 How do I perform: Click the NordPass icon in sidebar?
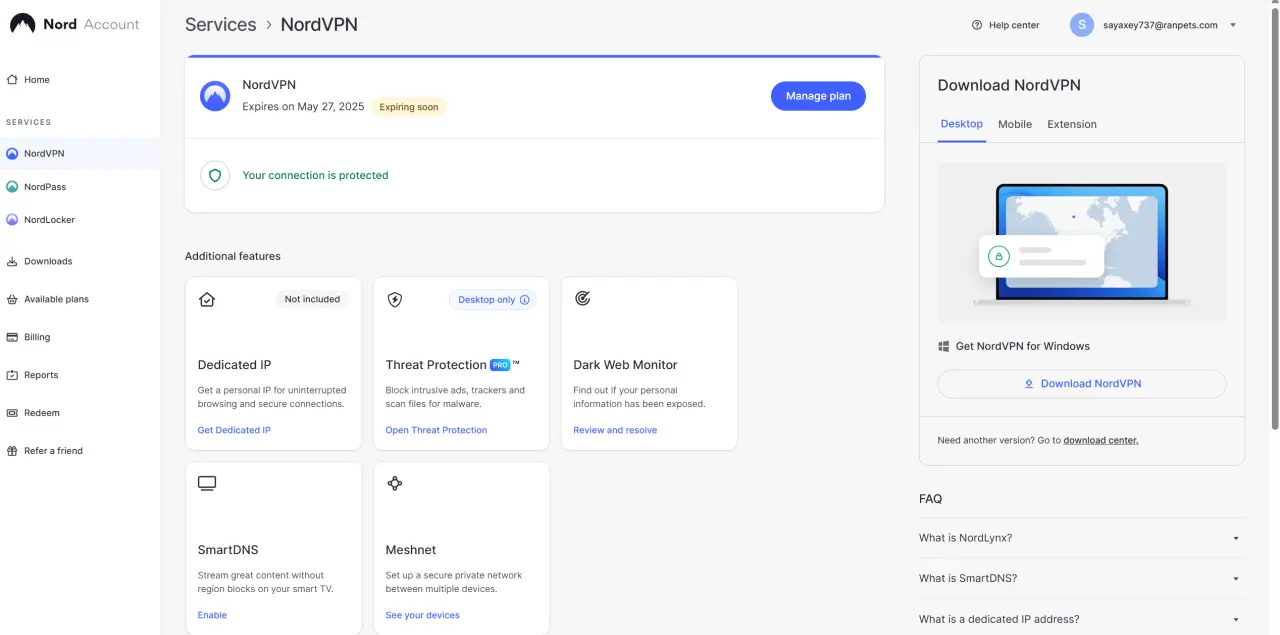[x=12, y=187]
